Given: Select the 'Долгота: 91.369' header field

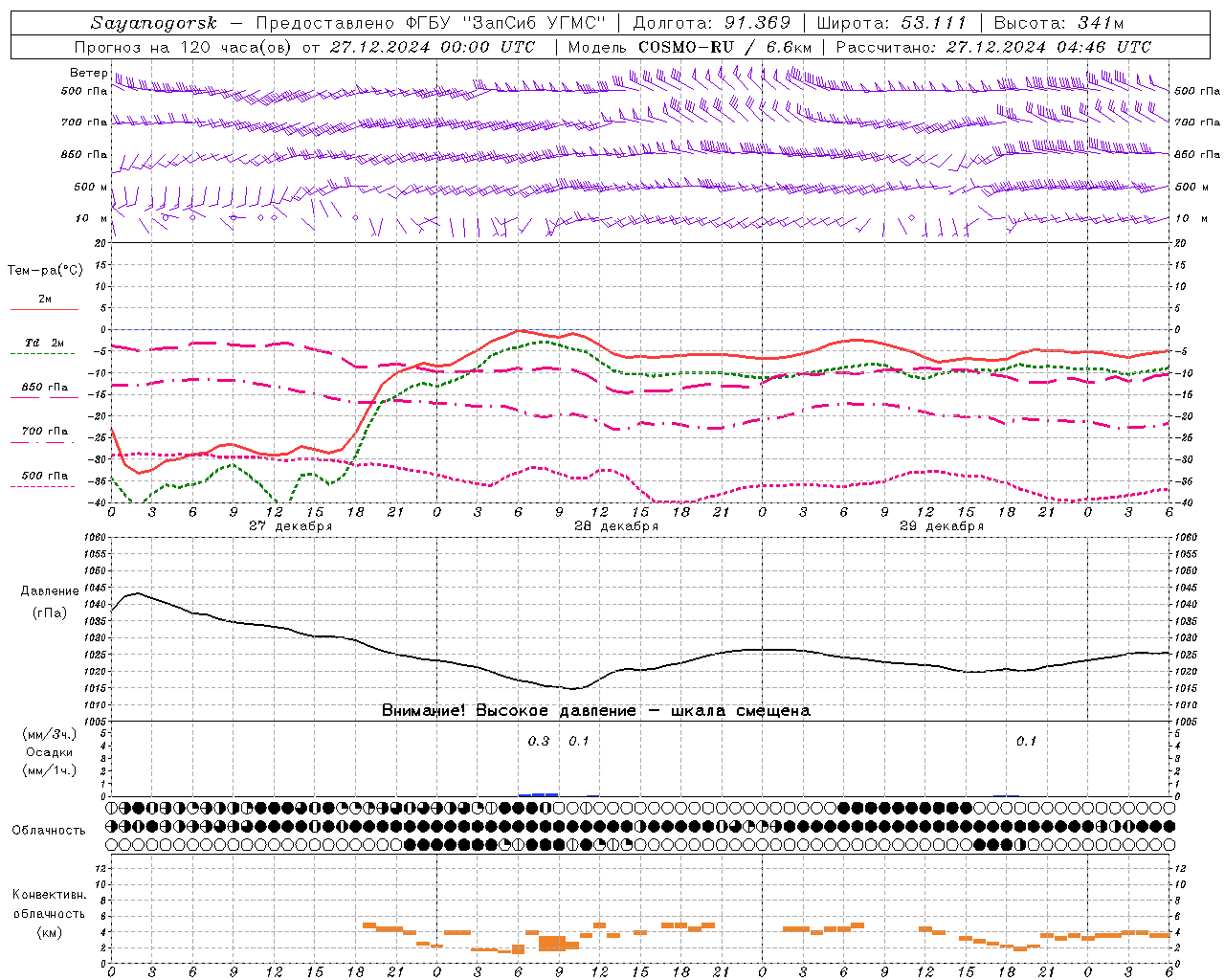Looking at the screenshot, I should (x=712, y=23).
